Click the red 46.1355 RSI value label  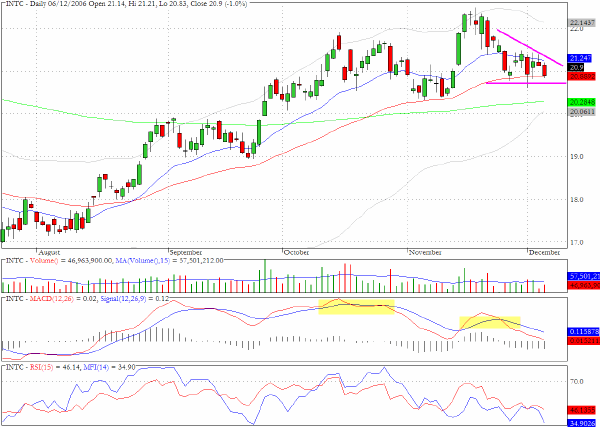click(x=583, y=410)
